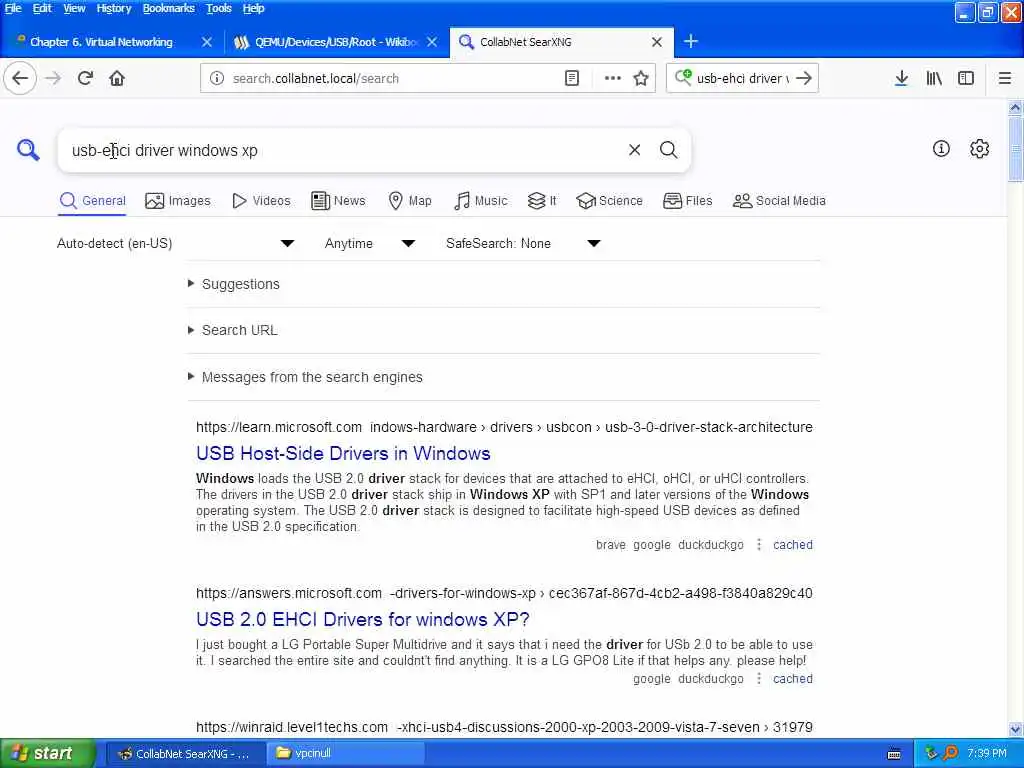Viewport: 1024px width, 768px height.
Task: Open the Edit menu
Action: (42, 8)
